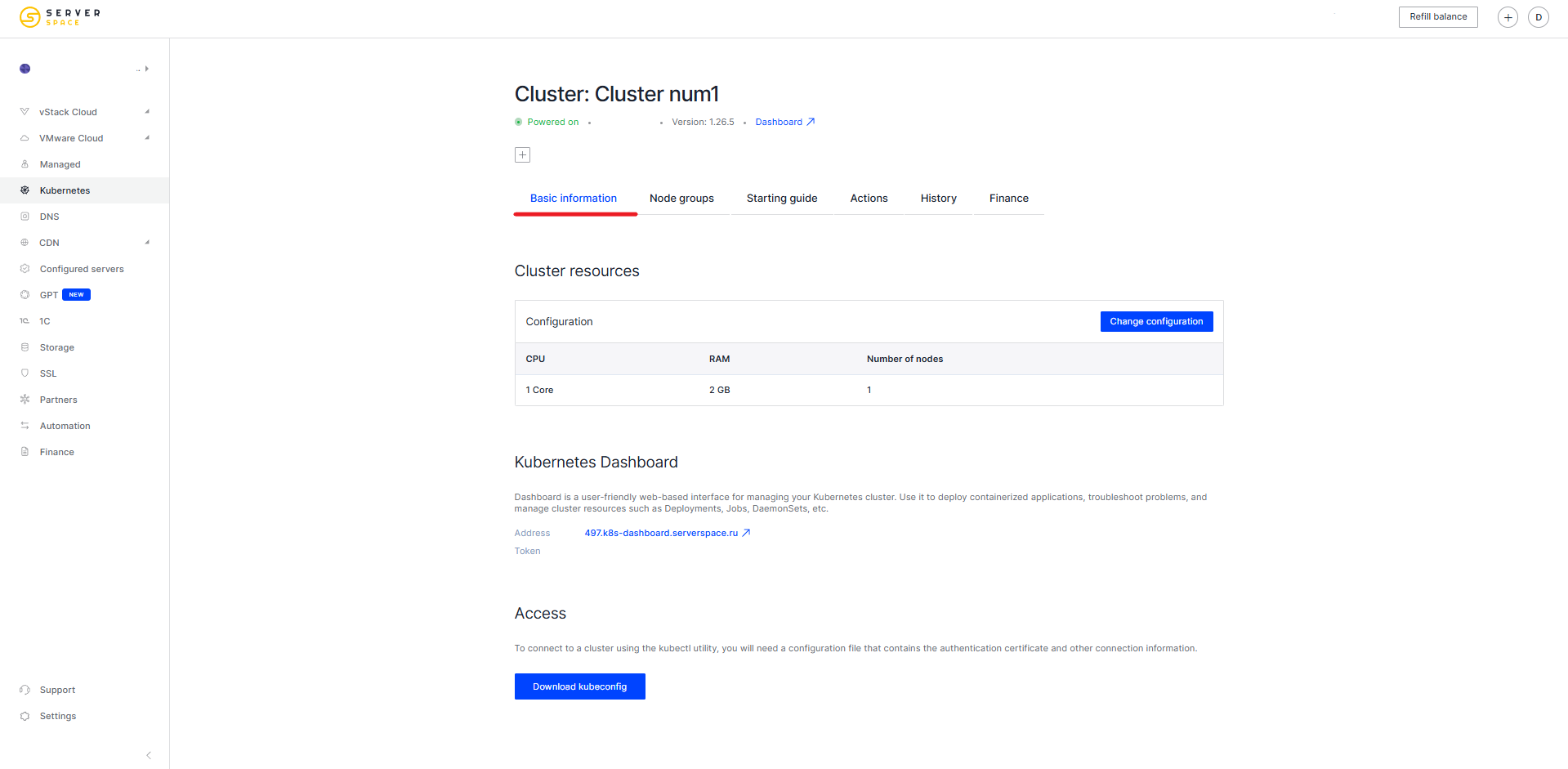Click the external arrow next to Dashboard link

click(811, 122)
